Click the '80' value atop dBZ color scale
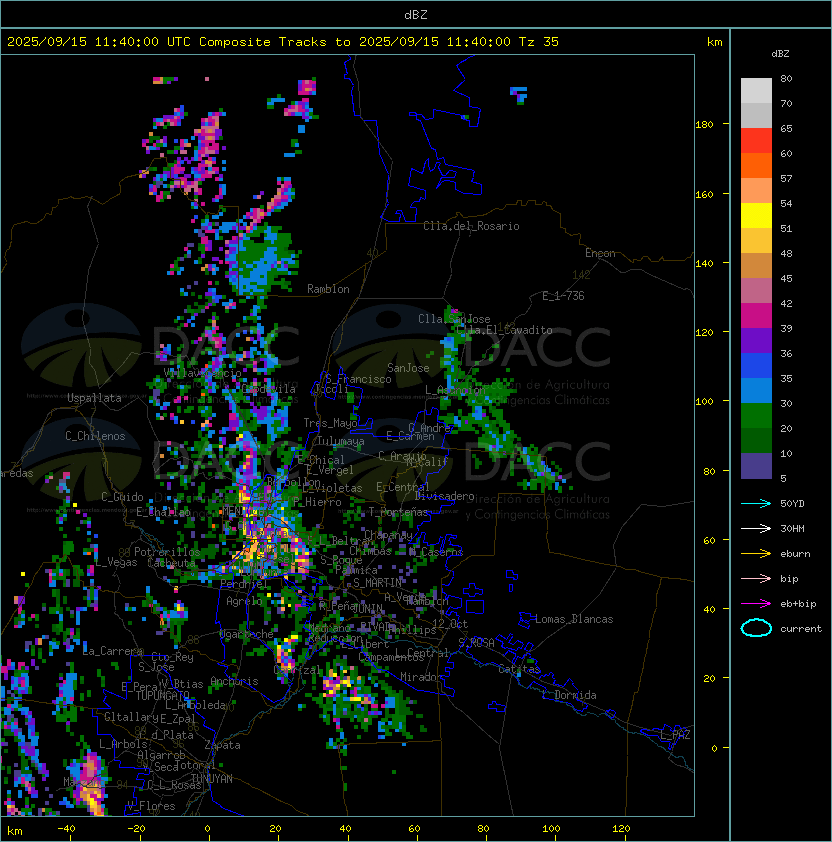The image size is (832, 842). (786, 78)
